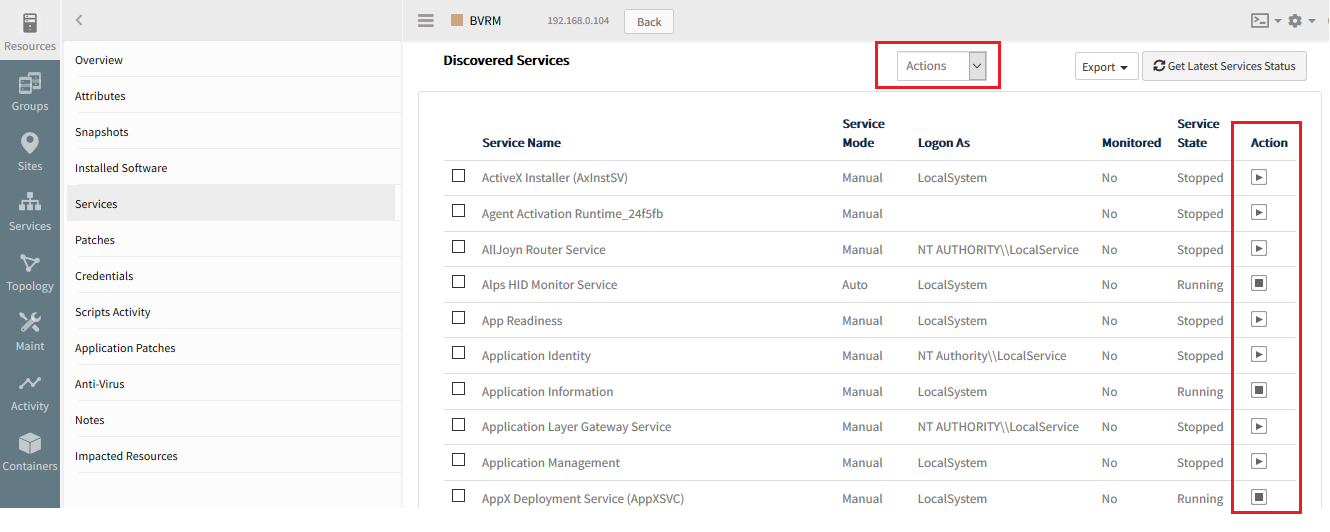Go to the Patches menu item
The image size is (1330, 532).
click(x=95, y=240)
